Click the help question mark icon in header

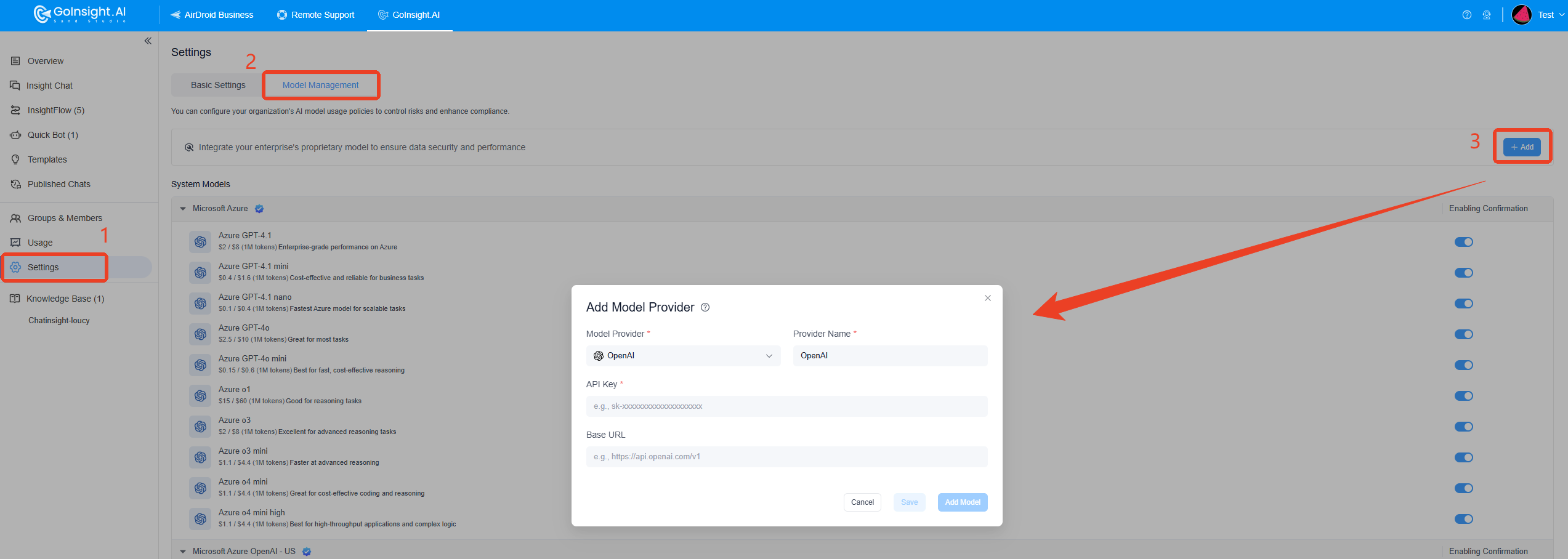point(1466,15)
